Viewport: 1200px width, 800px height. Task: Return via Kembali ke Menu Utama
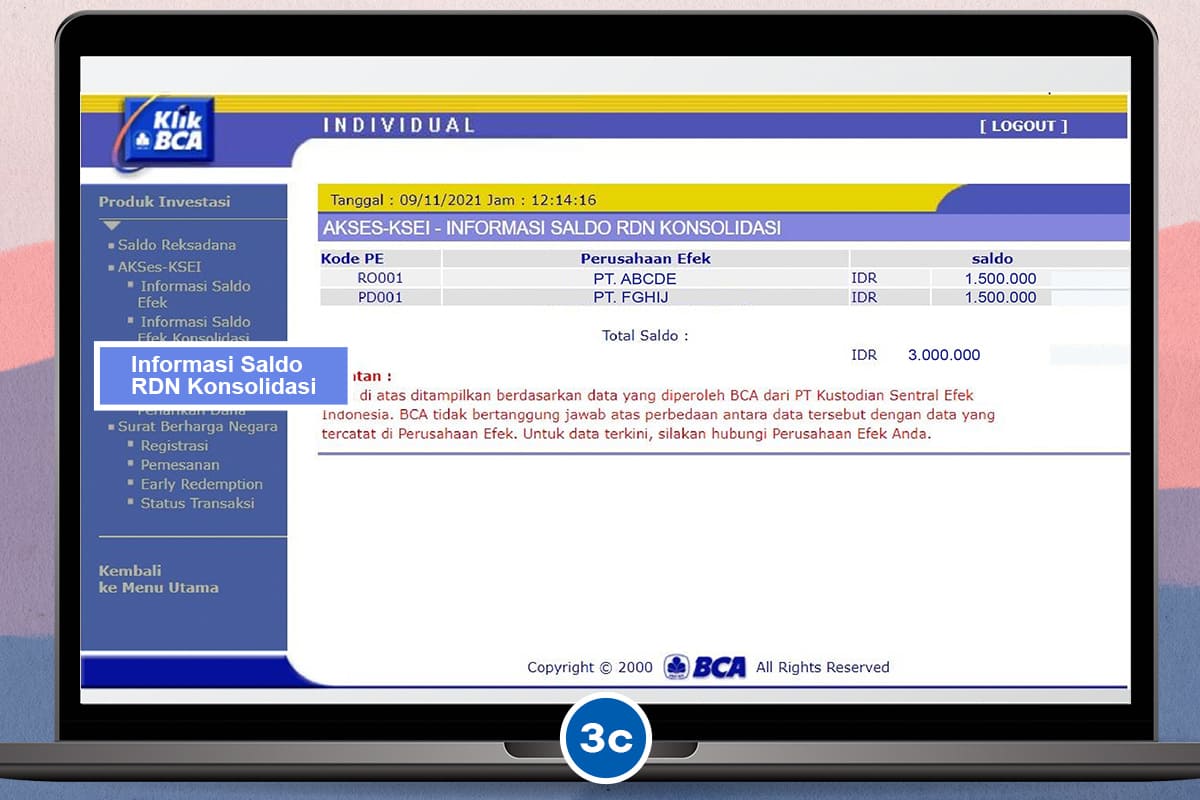[158, 579]
